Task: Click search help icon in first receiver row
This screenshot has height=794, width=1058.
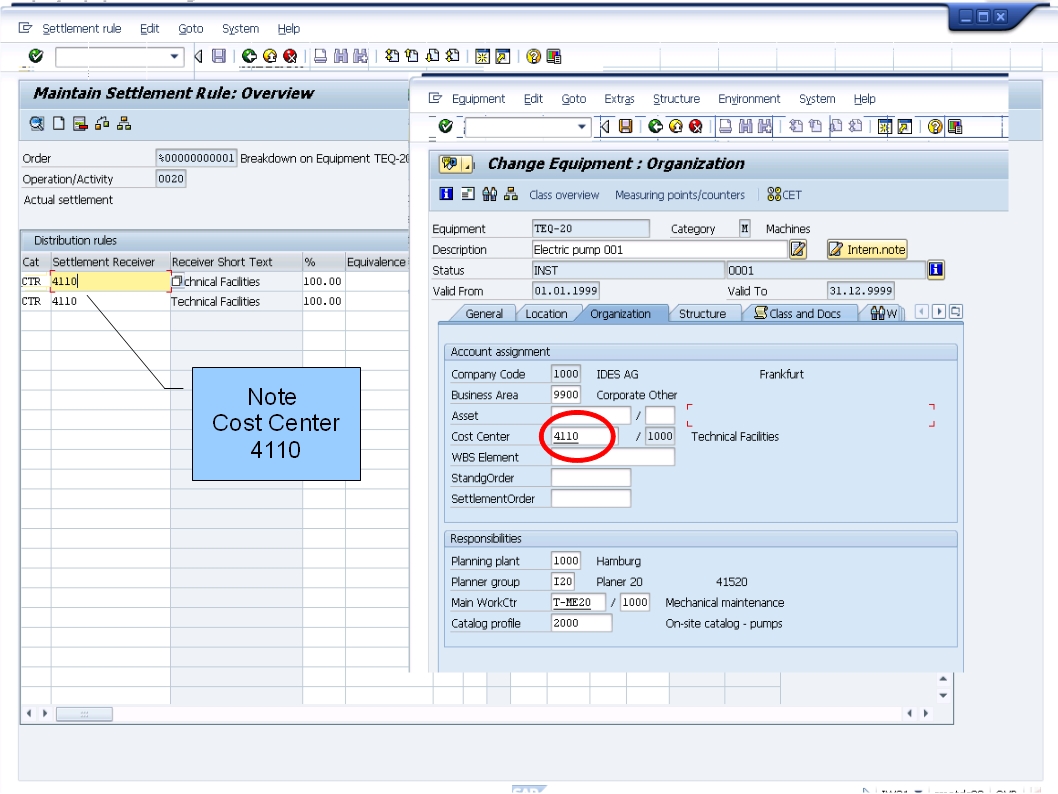Action: click(x=177, y=281)
